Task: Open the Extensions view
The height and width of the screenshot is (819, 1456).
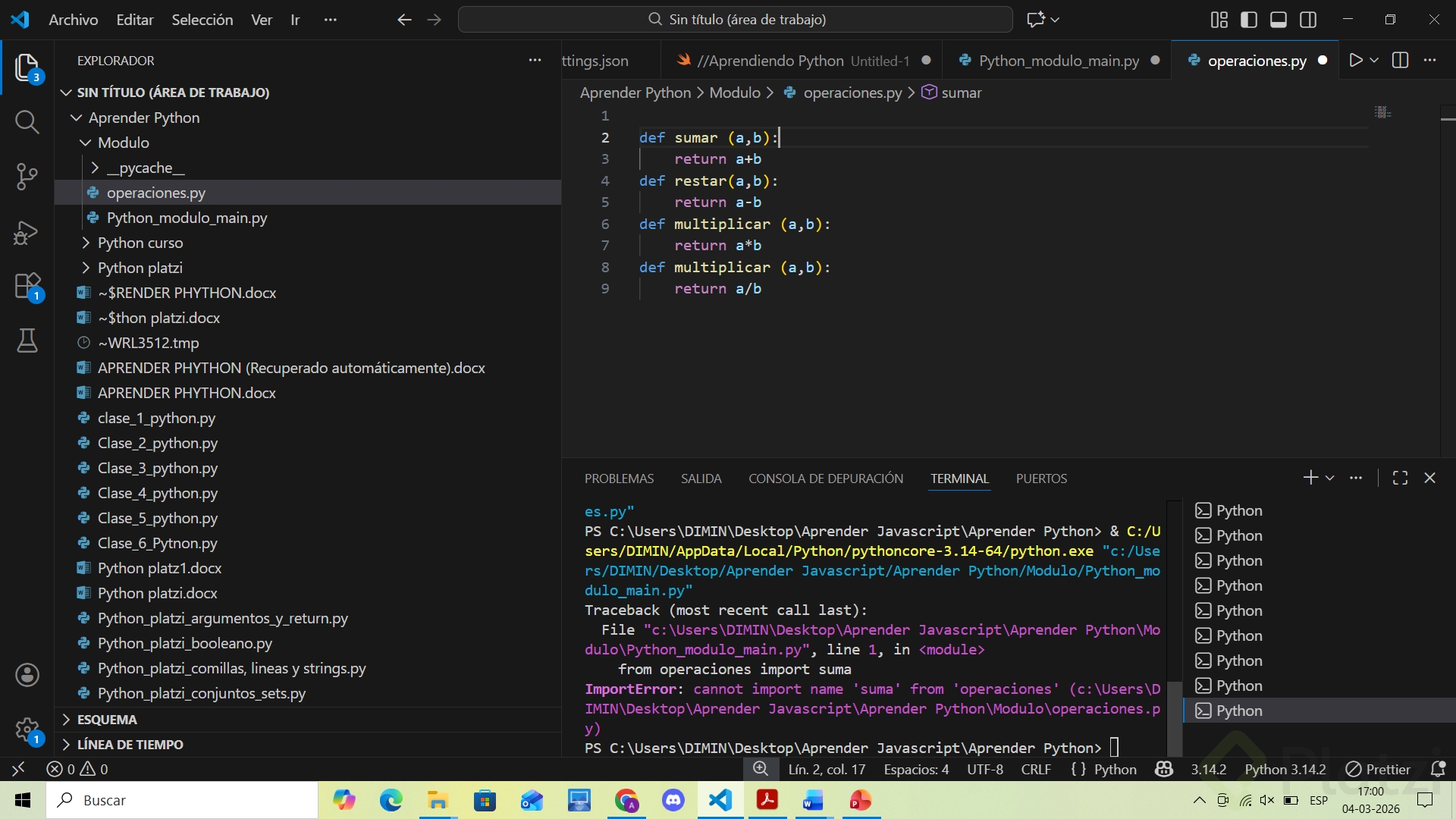Action: tap(27, 287)
